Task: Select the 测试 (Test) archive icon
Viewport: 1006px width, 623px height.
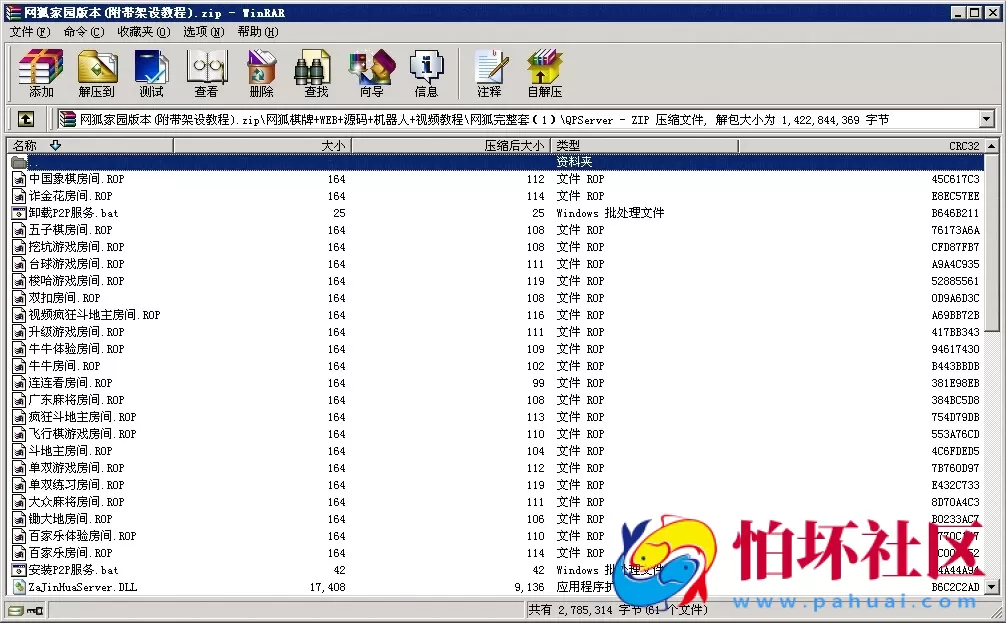Action: click(151, 72)
